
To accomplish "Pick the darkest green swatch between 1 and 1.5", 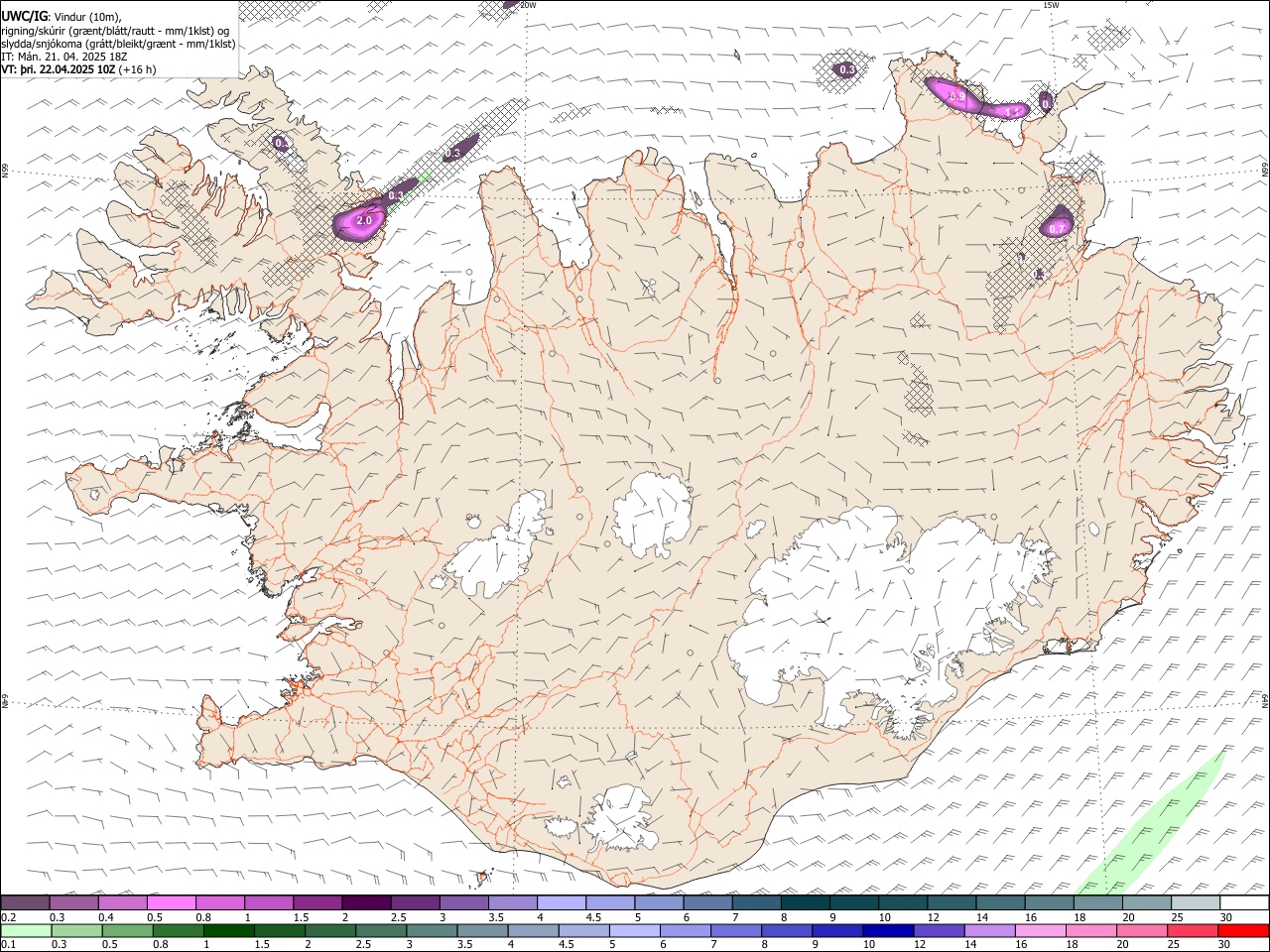I will (x=229, y=930).
